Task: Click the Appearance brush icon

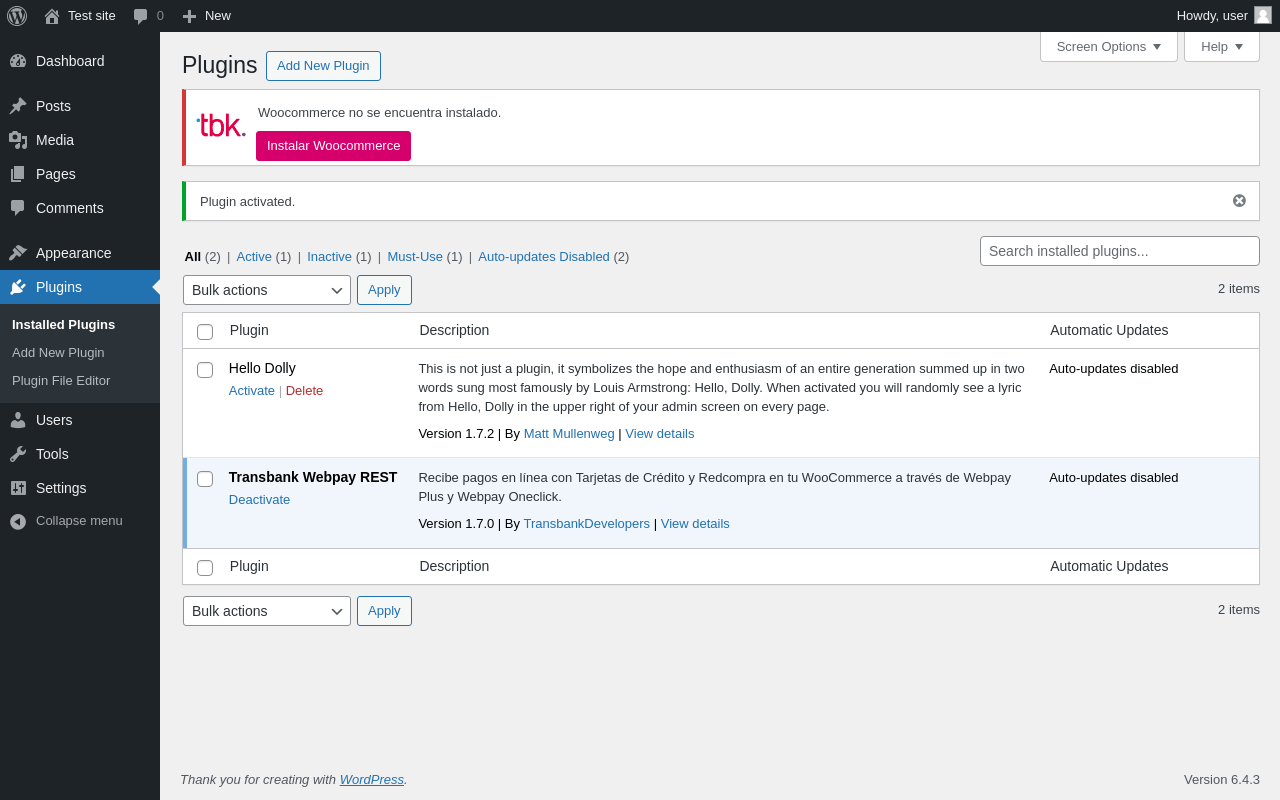Action: tap(18, 253)
